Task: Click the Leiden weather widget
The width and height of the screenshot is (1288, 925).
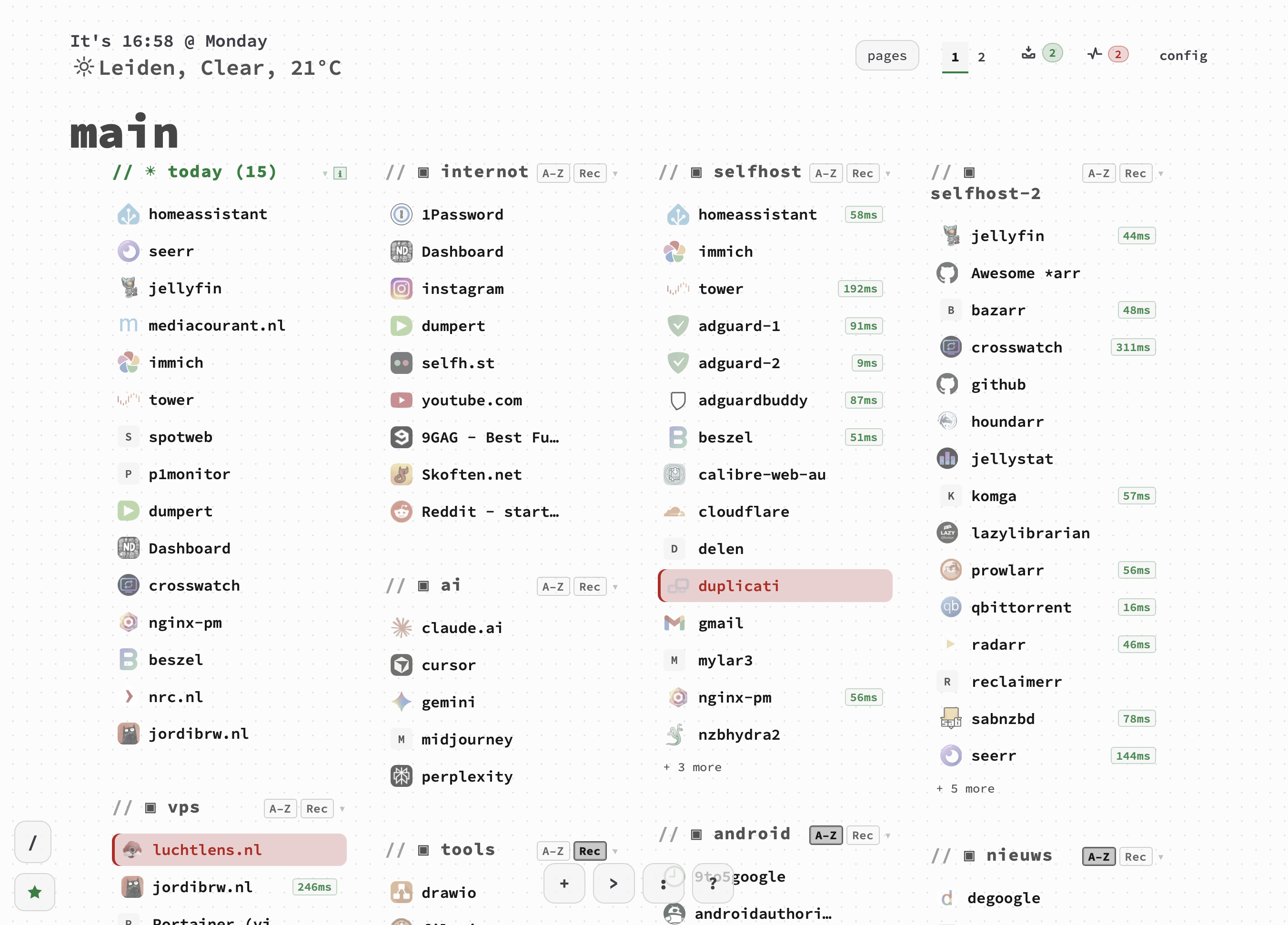Action: 207,68
